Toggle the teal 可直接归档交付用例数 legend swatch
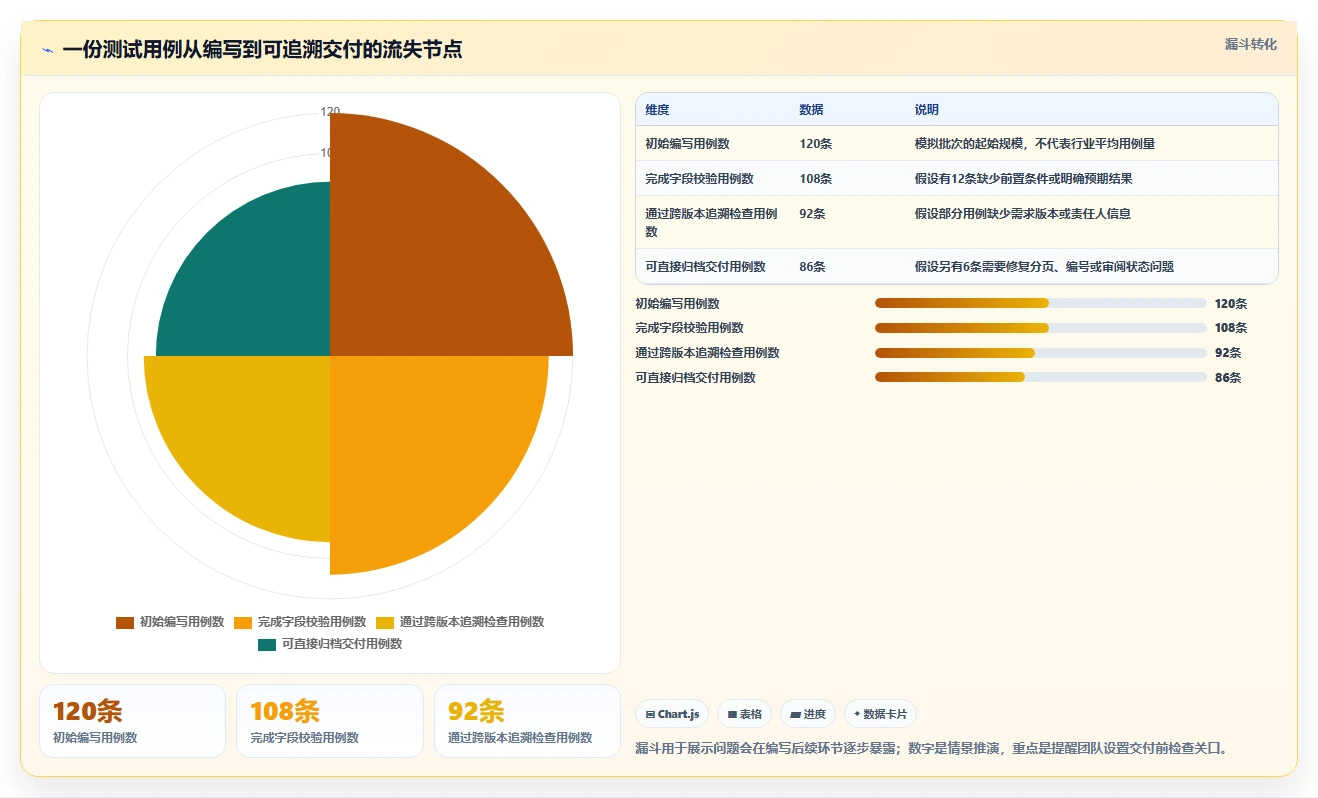Viewport: 1318px width, 798px height. [x=267, y=644]
